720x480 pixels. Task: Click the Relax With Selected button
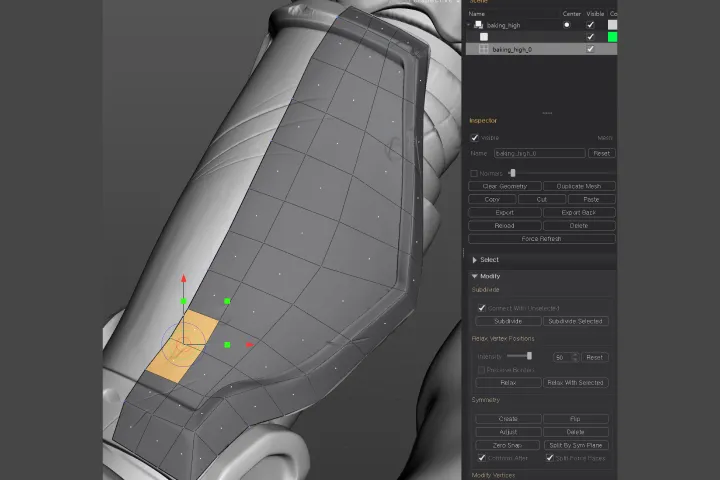click(576, 383)
